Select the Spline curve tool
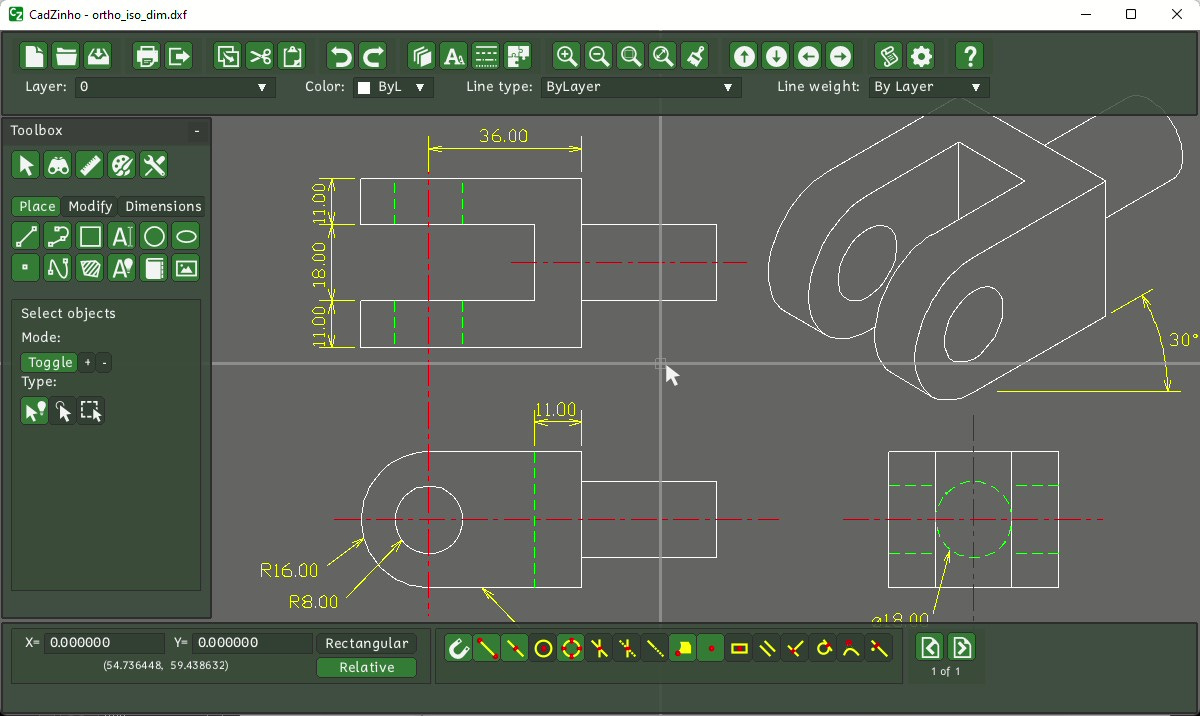The image size is (1200, 716). [58, 268]
